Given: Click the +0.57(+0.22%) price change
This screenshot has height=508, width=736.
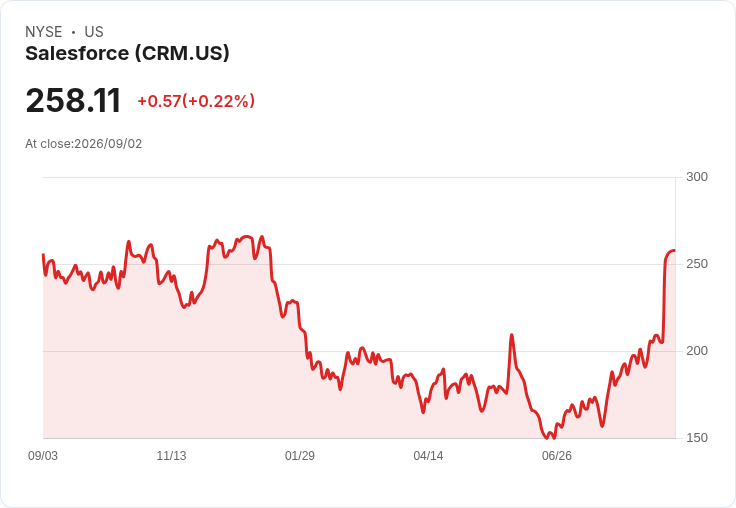Looking at the screenshot, I should coord(196,101).
